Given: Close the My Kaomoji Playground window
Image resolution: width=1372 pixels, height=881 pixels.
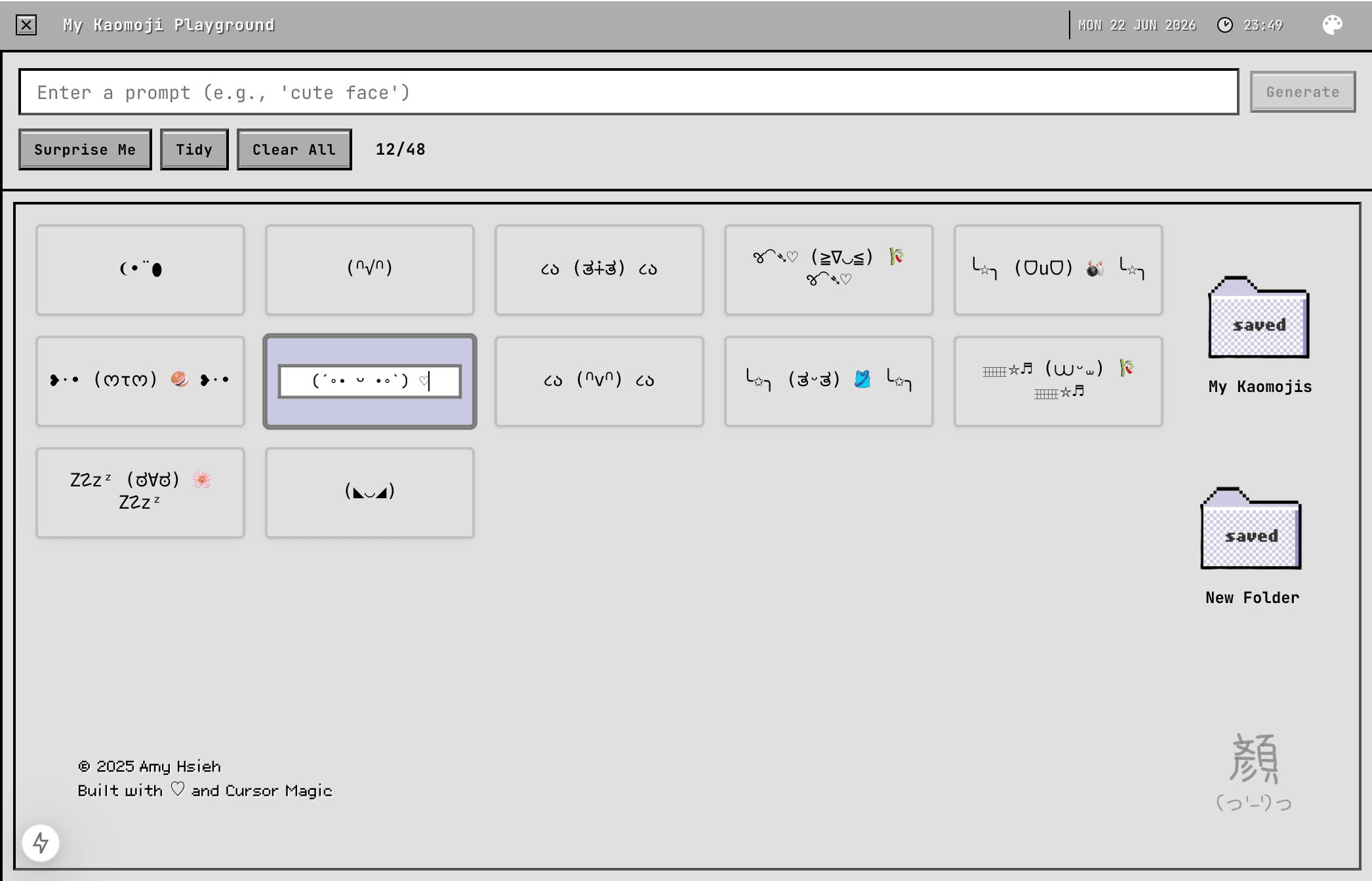Looking at the screenshot, I should (x=26, y=25).
